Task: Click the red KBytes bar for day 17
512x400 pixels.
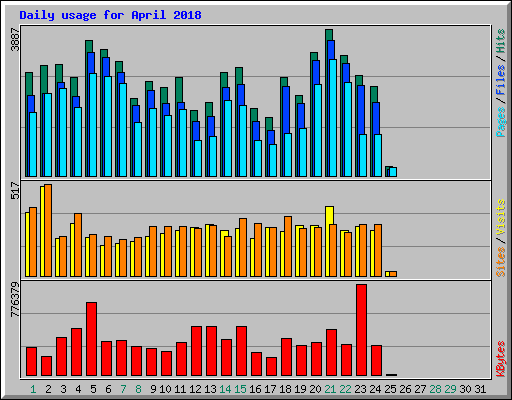Action: (271, 367)
